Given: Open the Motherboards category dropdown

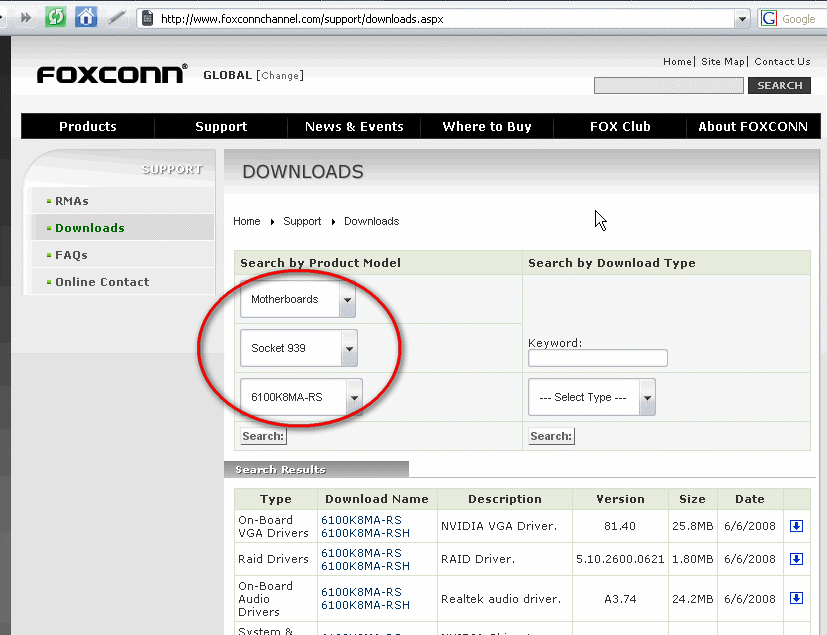Looking at the screenshot, I should (298, 299).
